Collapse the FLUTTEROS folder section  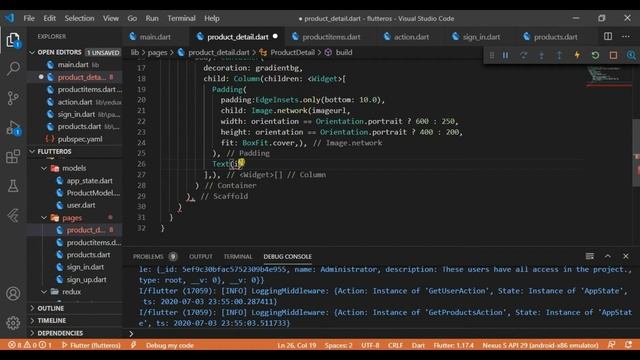pyautogui.click(x=32, y=151)
